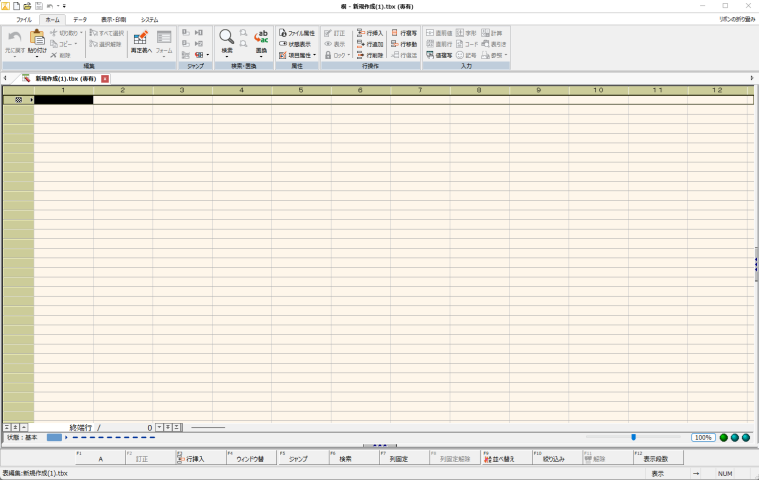Toggle リボンの折り畳み ribbon collapse
This screenshot has height=480, width=759.
click(736, 19)
